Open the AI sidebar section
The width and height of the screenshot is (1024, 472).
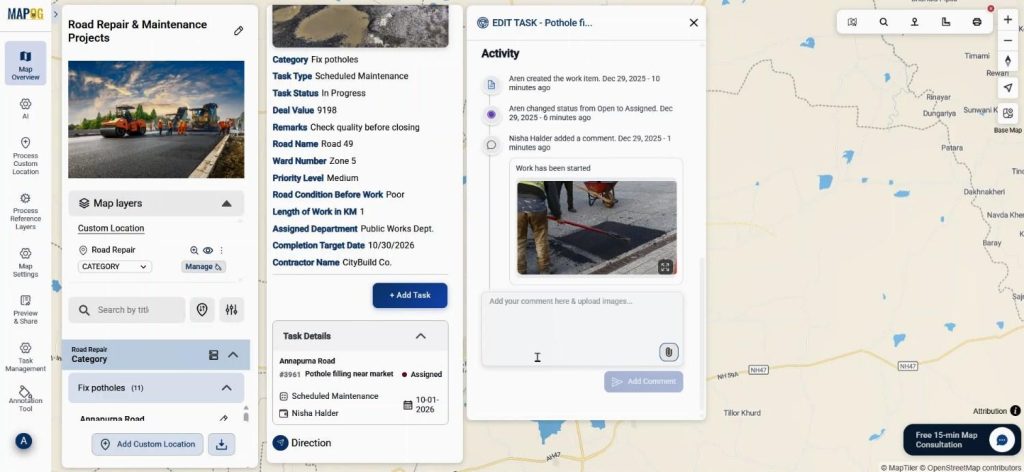[x=25, y=108]
